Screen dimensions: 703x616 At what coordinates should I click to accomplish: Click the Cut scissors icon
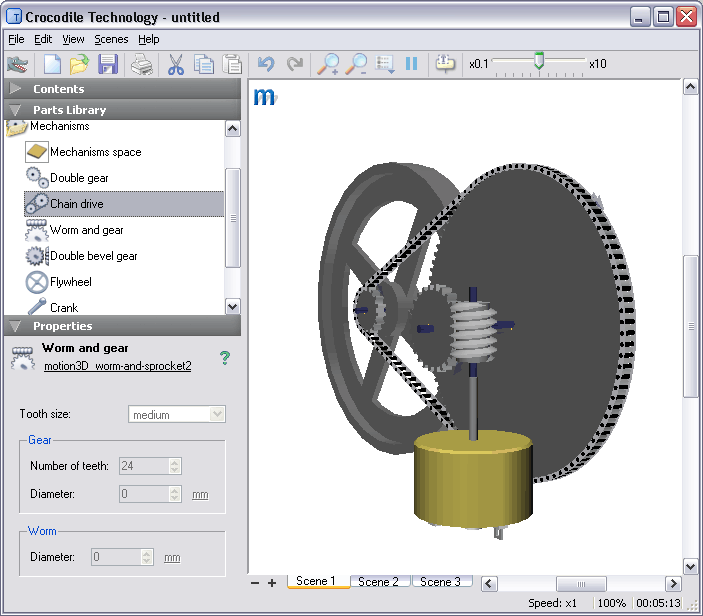(176, 64)
